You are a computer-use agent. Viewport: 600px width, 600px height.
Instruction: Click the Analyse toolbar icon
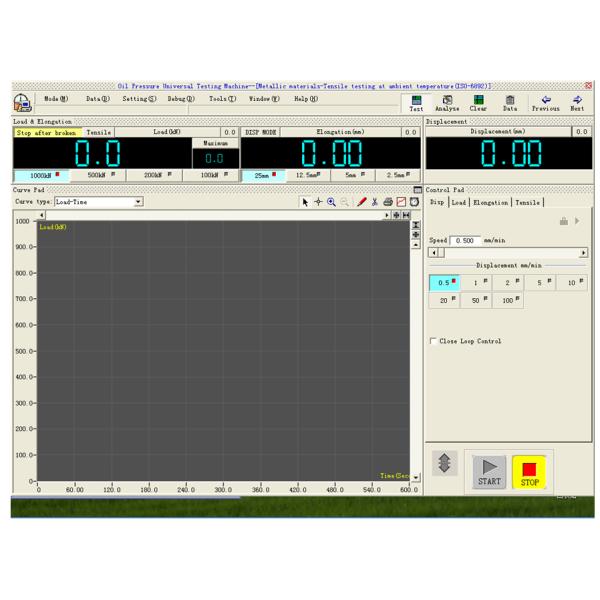point(447,101)
